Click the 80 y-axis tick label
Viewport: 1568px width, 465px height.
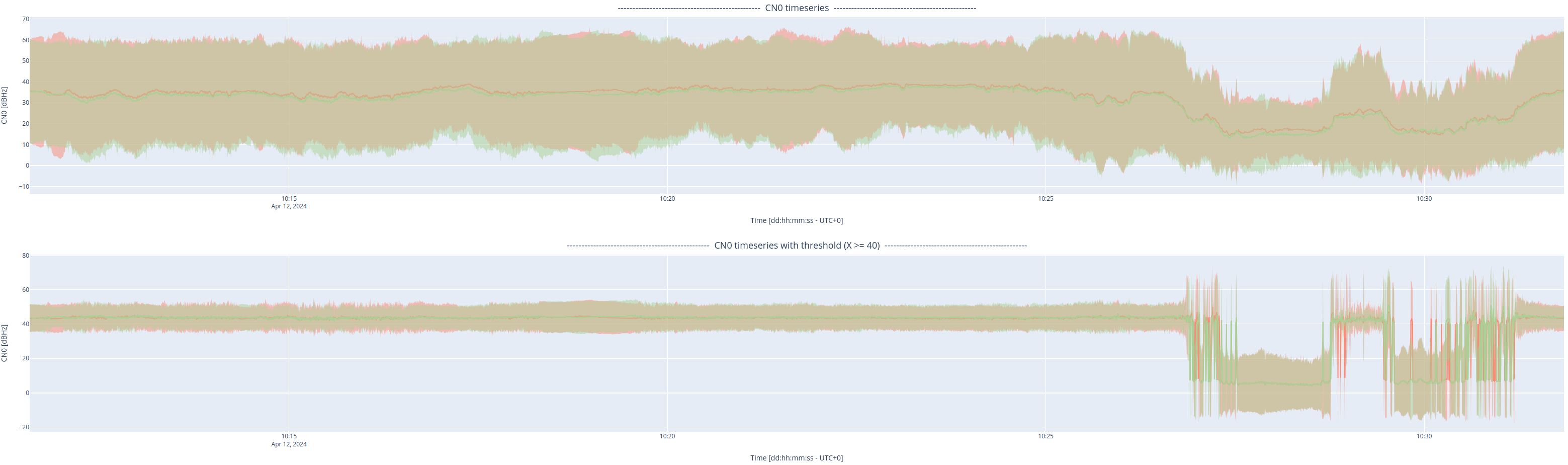[26, 256]
